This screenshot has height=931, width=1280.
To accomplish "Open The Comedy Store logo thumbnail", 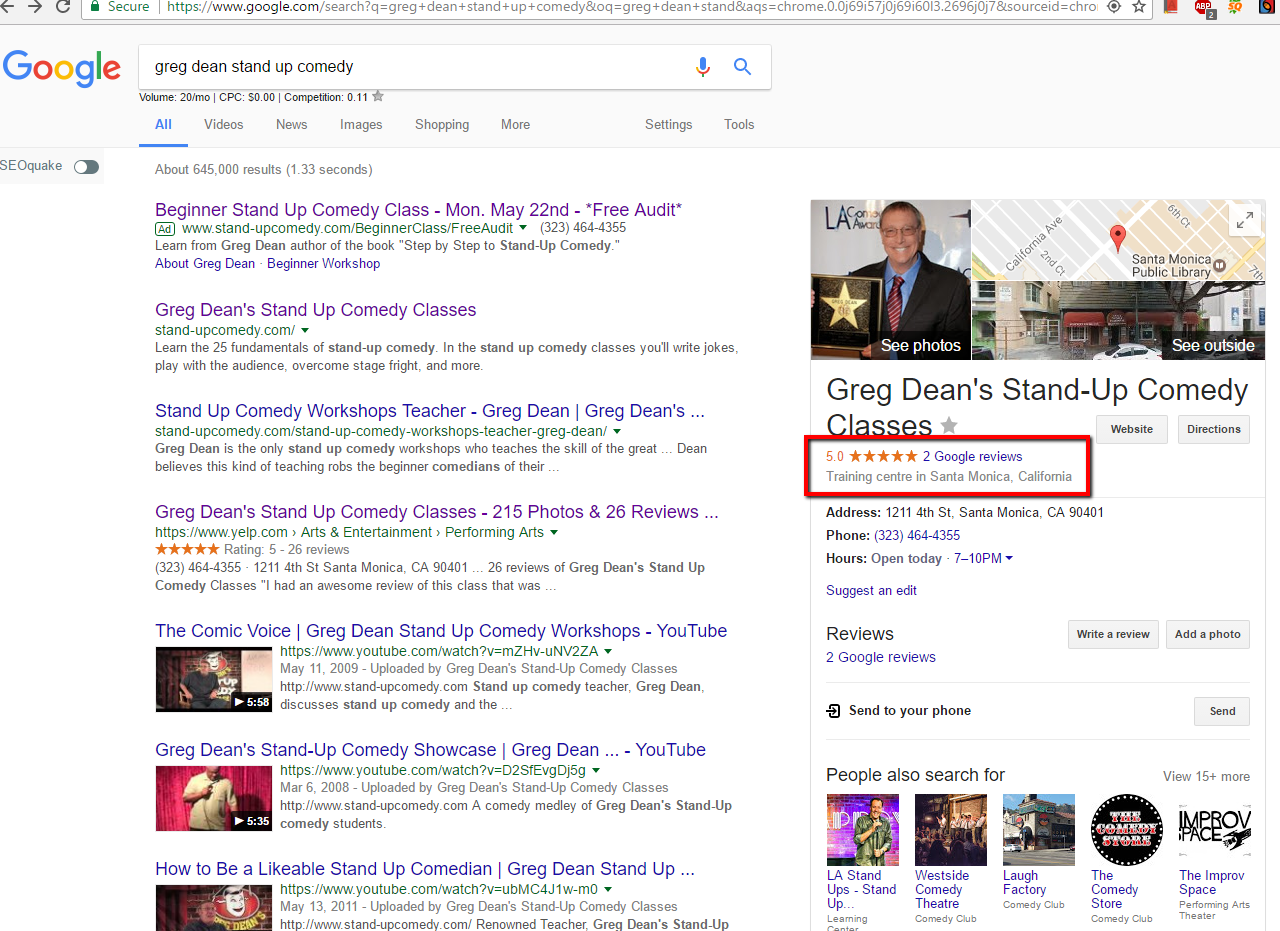I will tap(1126, 830).
